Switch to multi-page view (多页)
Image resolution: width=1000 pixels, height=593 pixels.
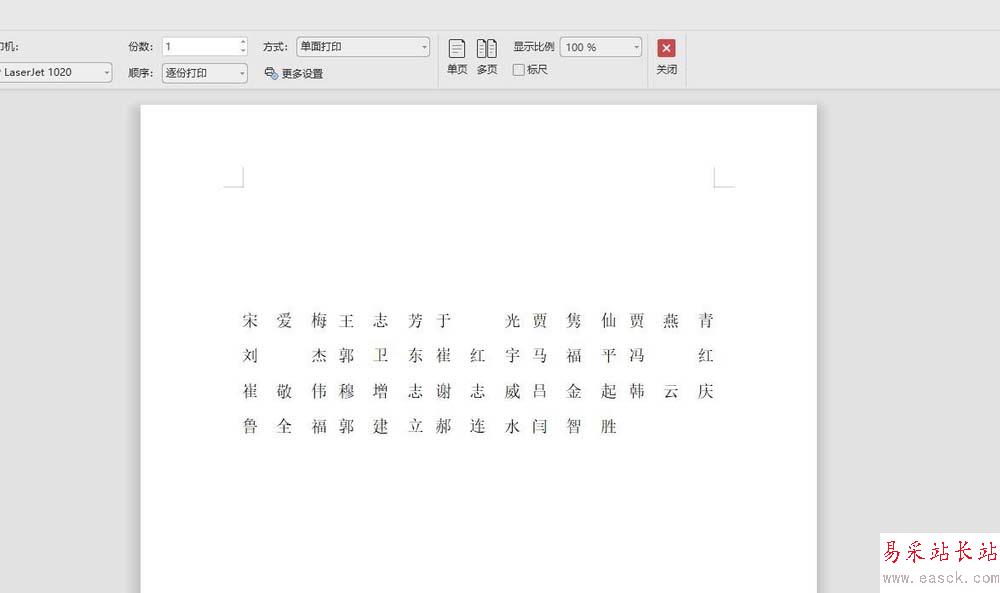pyautogui.click(x=487, y=56)
